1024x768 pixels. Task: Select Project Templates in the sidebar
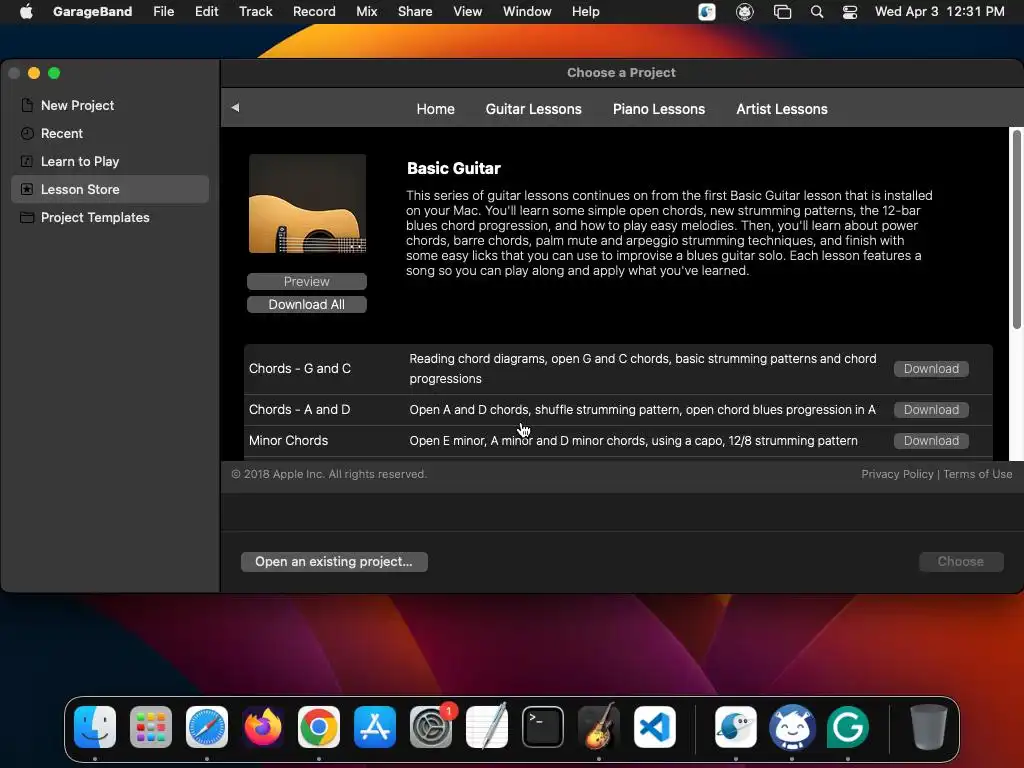[x=110, y=217]
